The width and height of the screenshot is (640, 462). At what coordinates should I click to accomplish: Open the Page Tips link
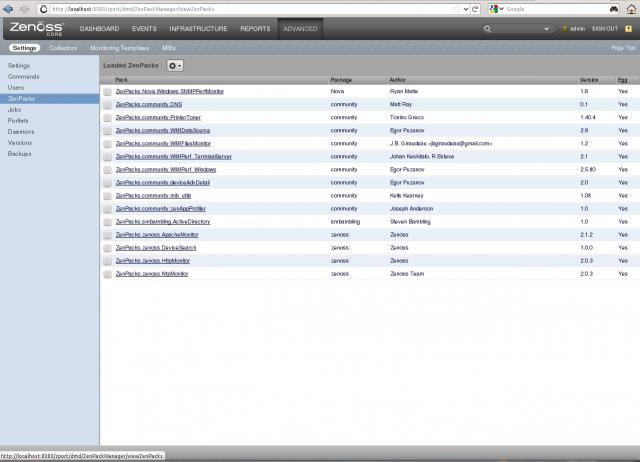[623, 48]
